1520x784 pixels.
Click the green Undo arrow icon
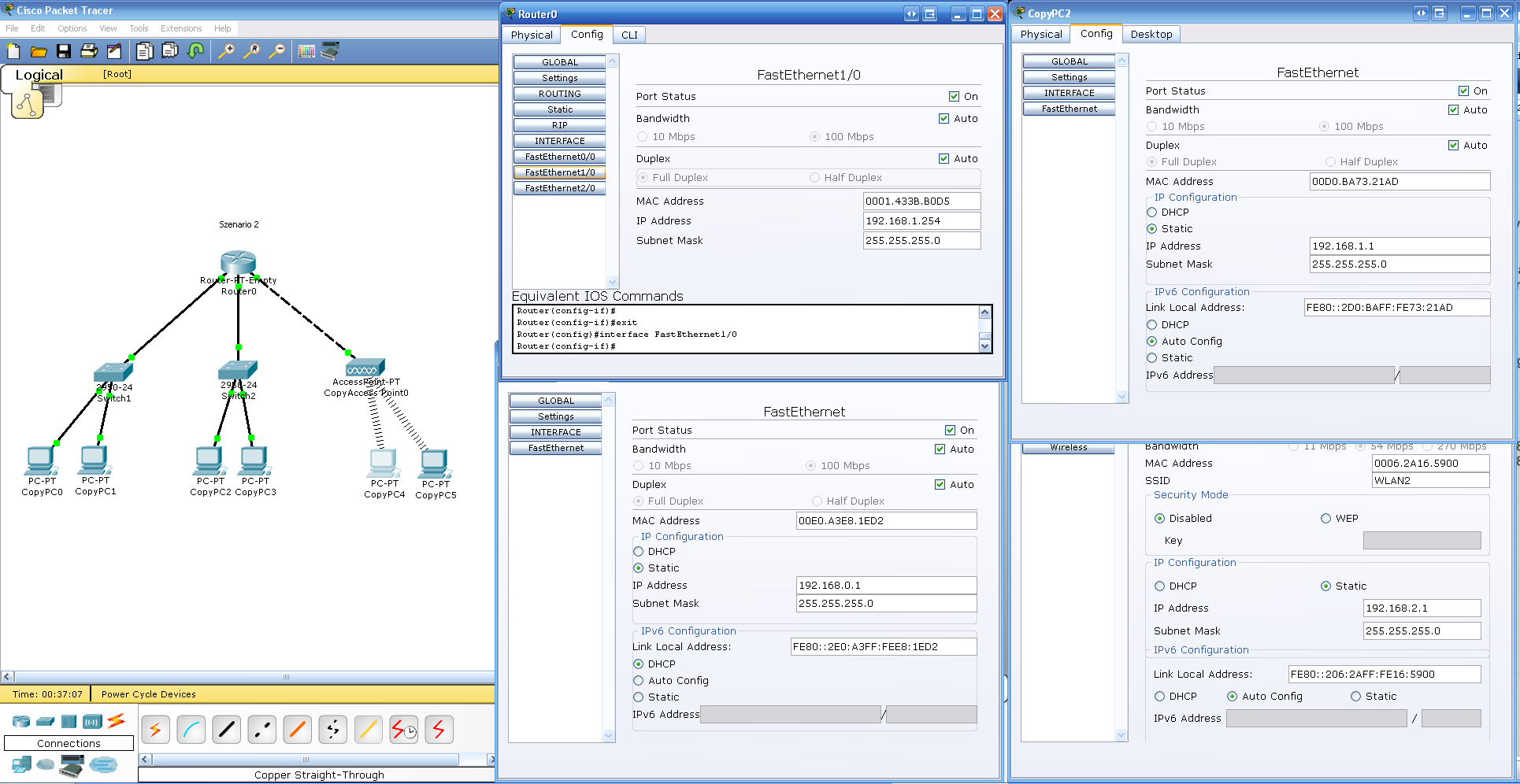pos(196,51)
